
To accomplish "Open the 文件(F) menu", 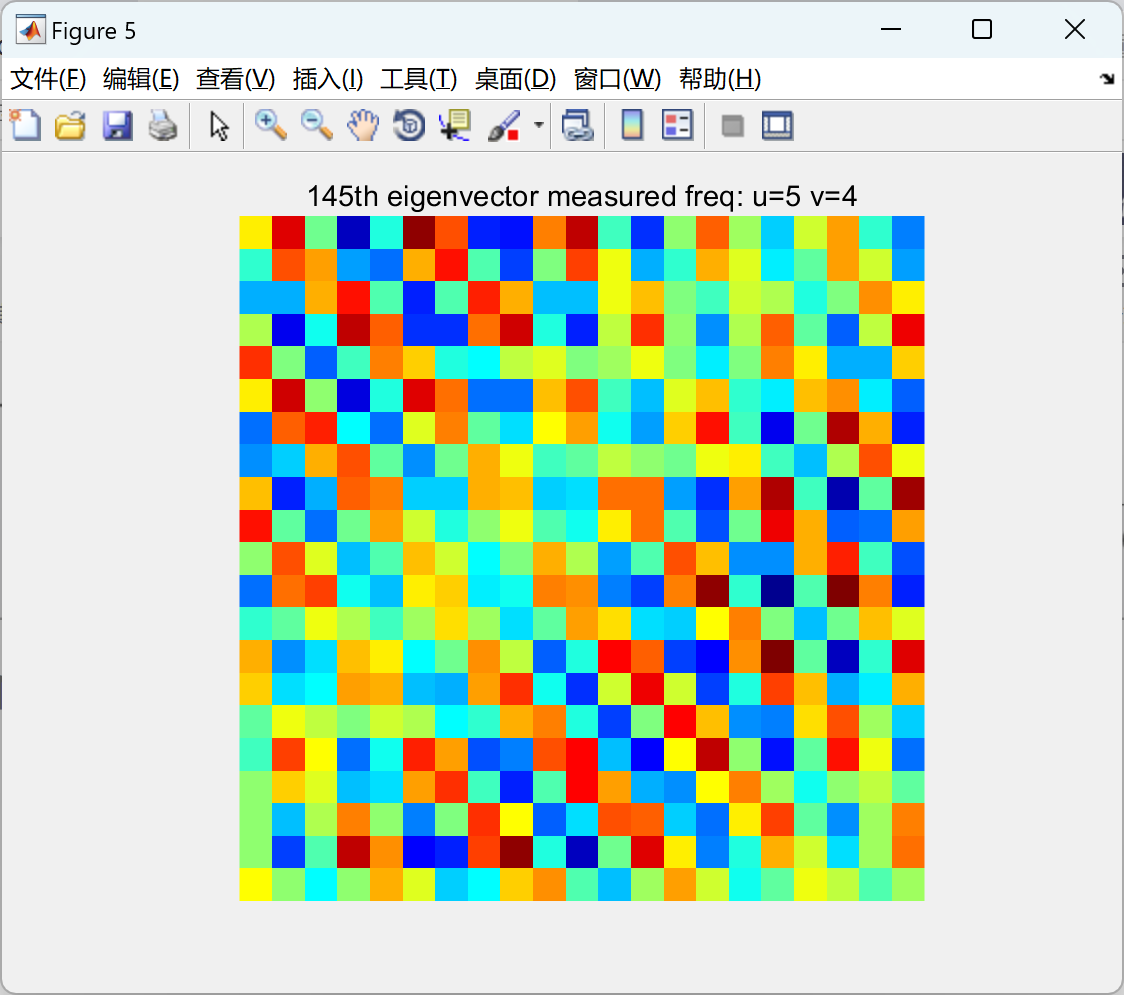I will click(48, 79).
